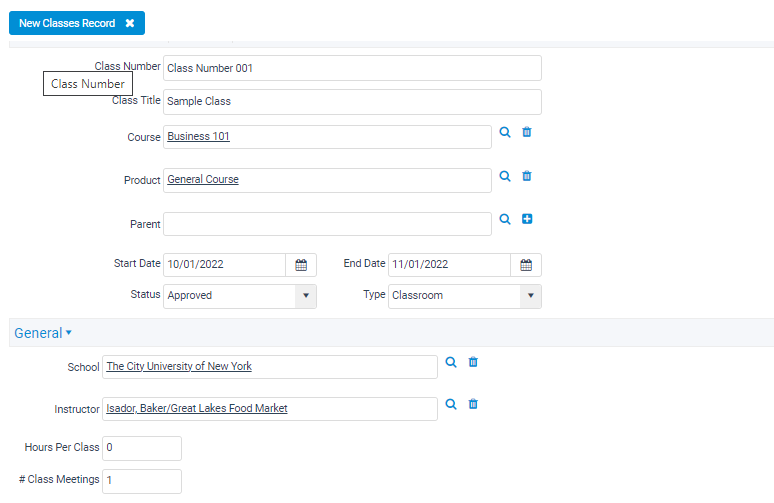
Task: Click the Course label
Action: click(x=144, y=137)
